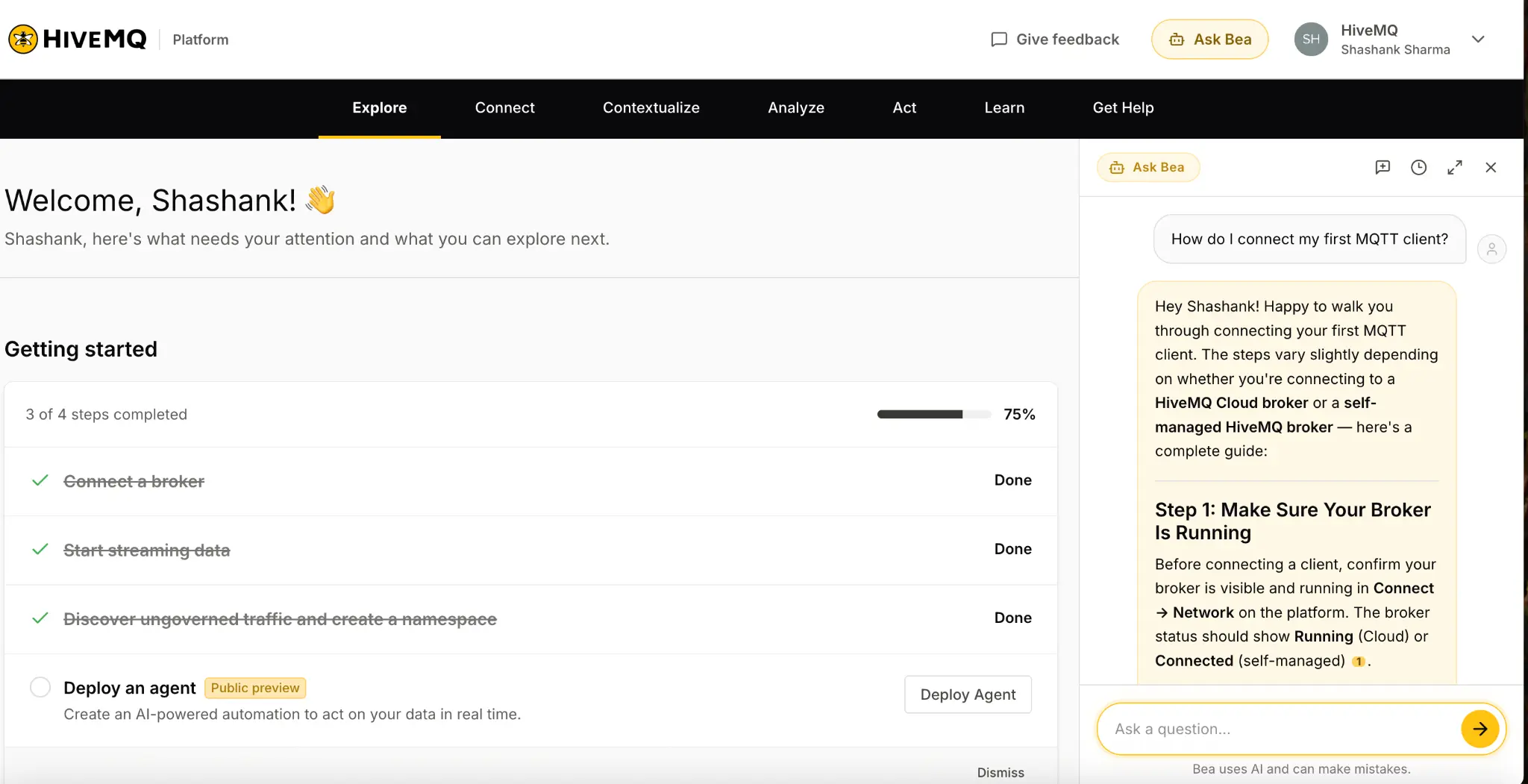The width and height of the screenshot is (1528, 784).
Task: Click checkmark for Discover ungoverned traffic step
Action: coord(40,618)
